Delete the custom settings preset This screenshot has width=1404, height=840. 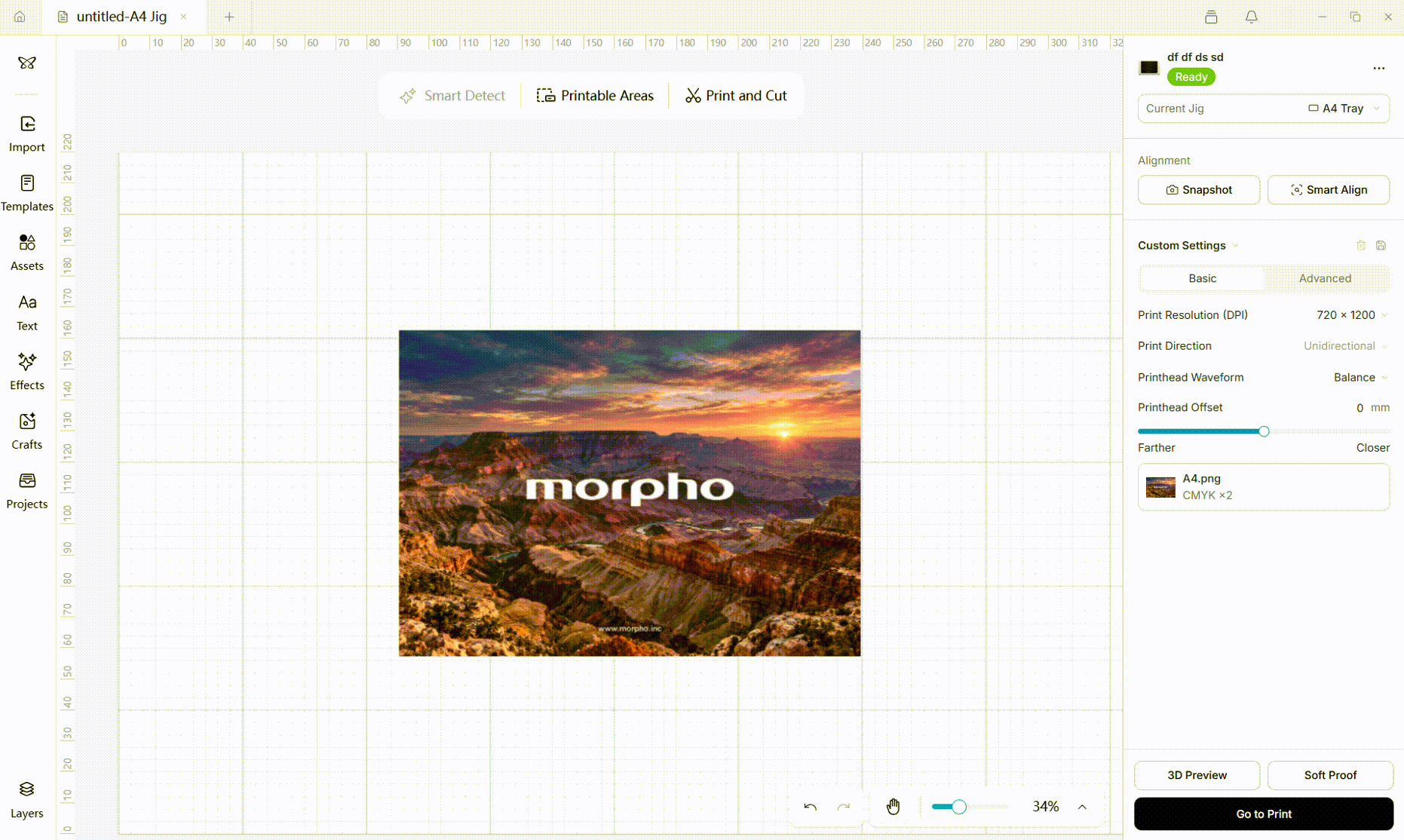pyautogui.click(x=1361, y=246)
